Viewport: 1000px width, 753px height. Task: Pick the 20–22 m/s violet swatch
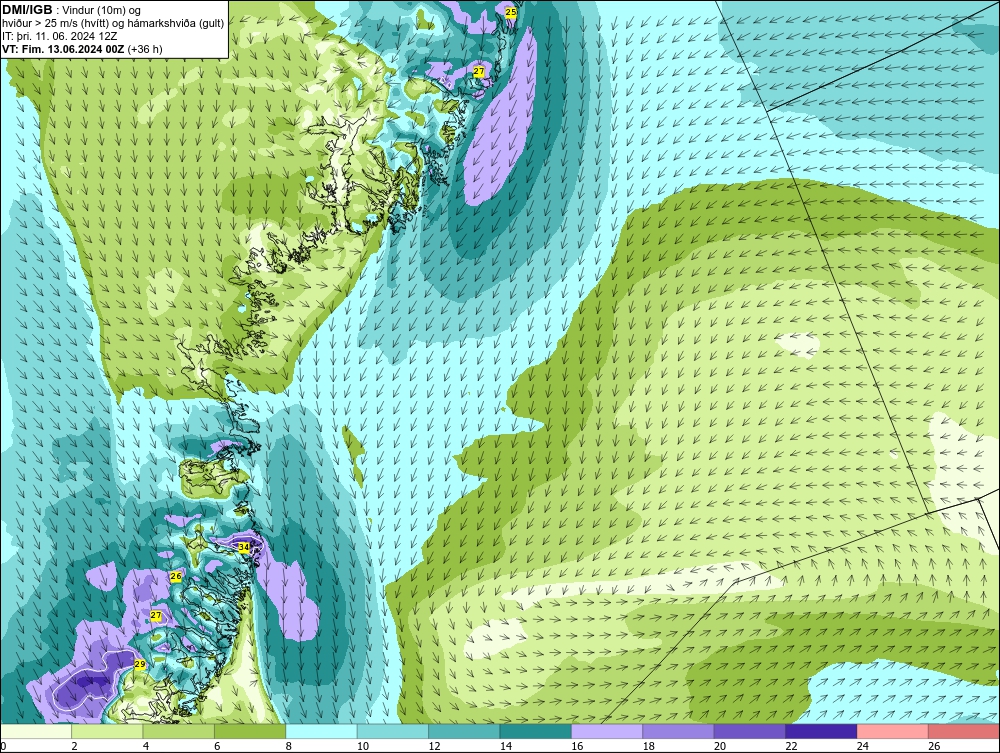750,731
